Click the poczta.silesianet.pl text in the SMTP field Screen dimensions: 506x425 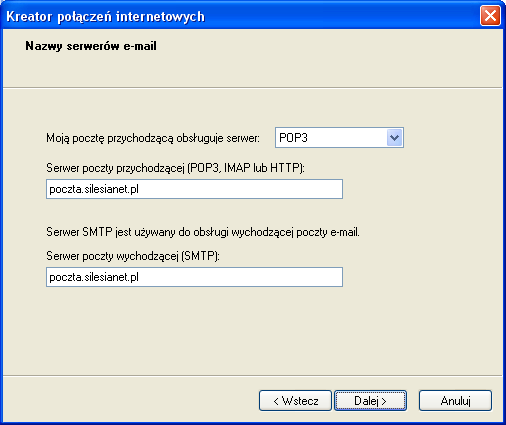point(94,277)
